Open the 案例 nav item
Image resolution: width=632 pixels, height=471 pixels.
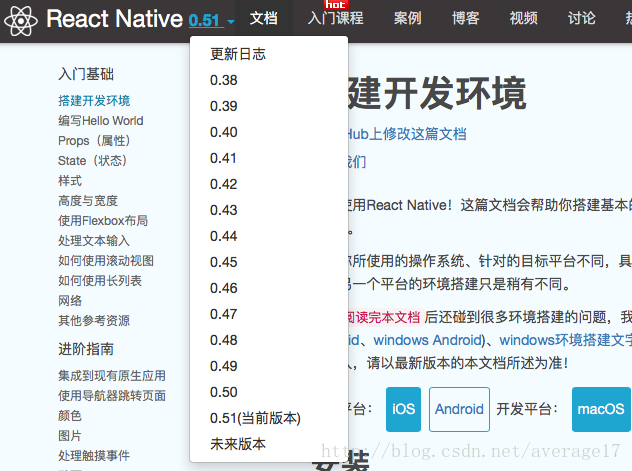tap(407, 19)
